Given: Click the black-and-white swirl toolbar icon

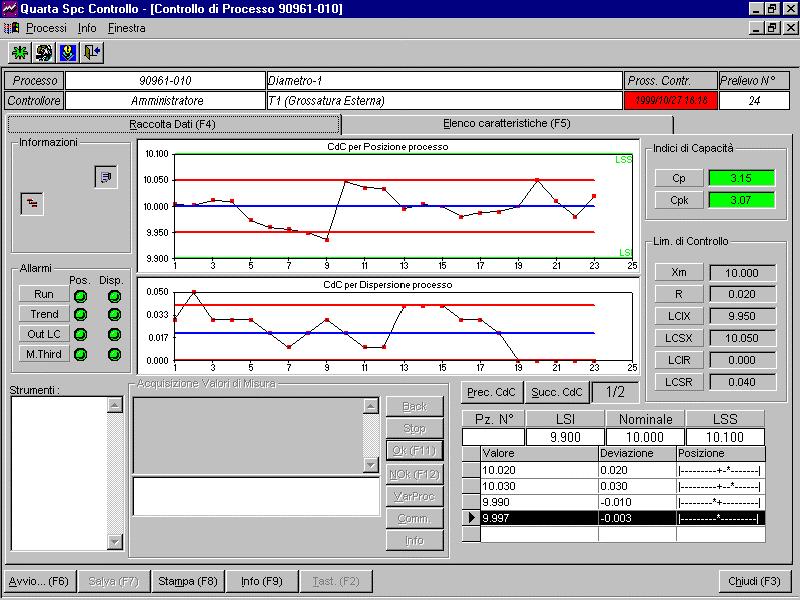Looking at the screenshot, I should pyautogui.click(x=44, y=52).
